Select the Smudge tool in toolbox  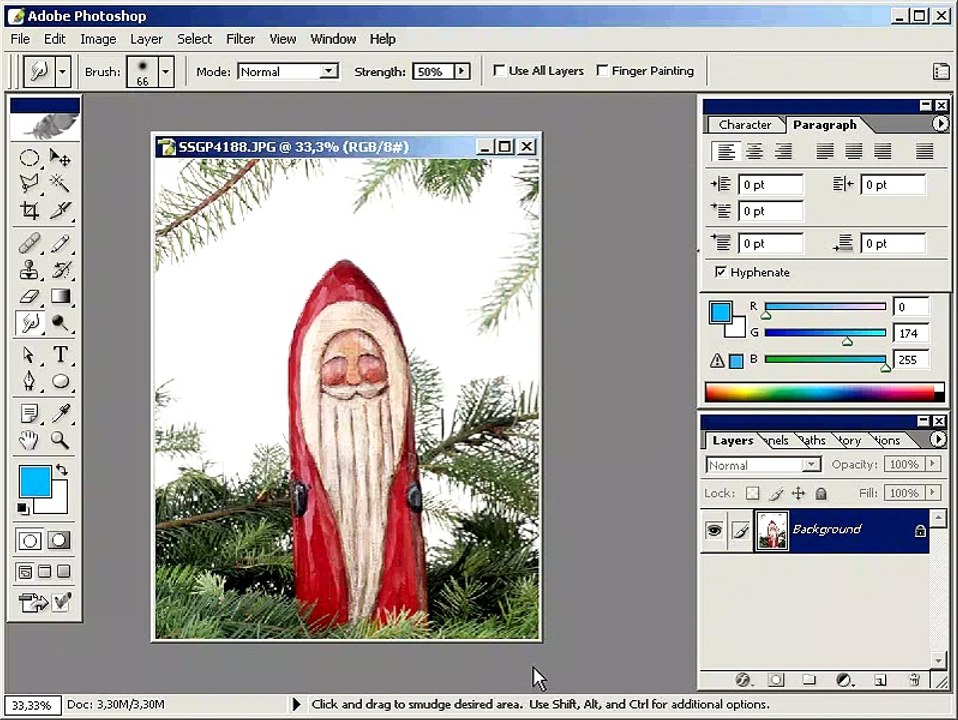coord(29,323)
